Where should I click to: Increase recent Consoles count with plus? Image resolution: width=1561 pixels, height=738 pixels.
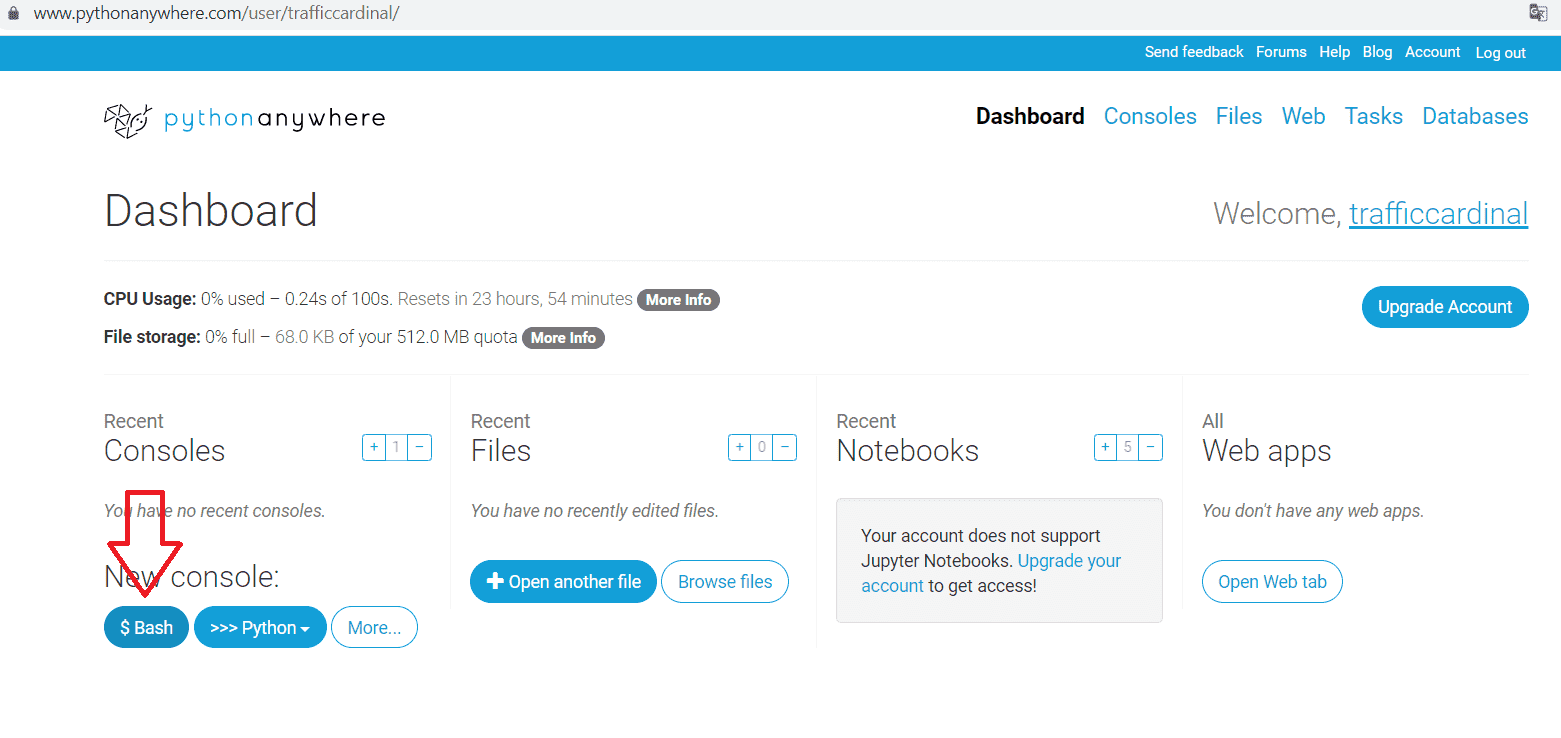point(374,447)
